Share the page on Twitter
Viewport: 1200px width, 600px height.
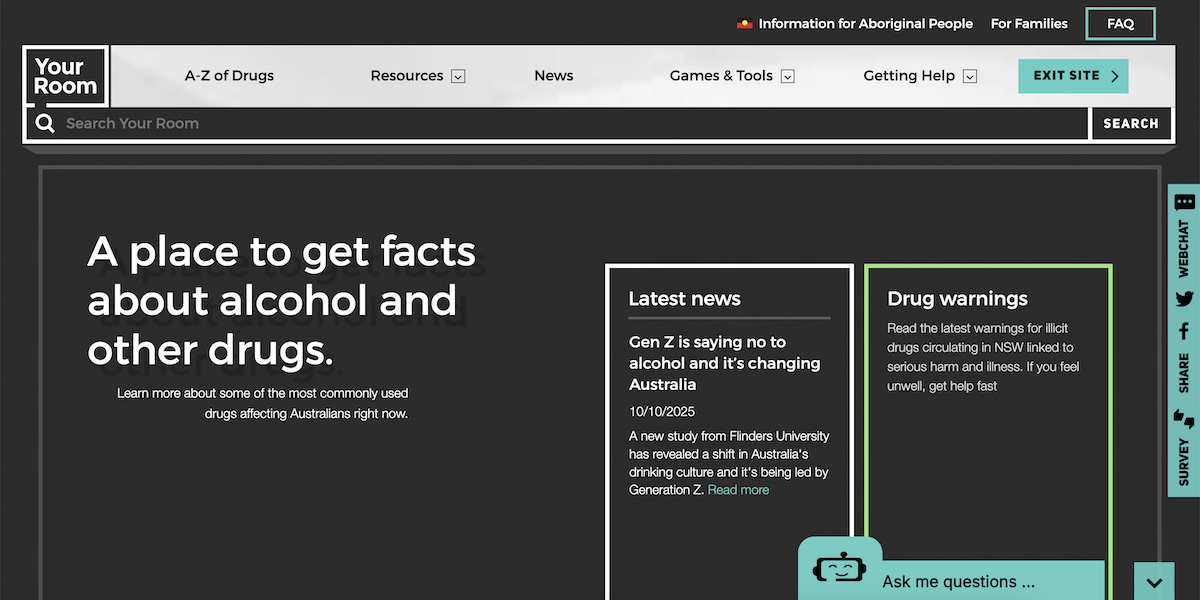[1184, 299]
